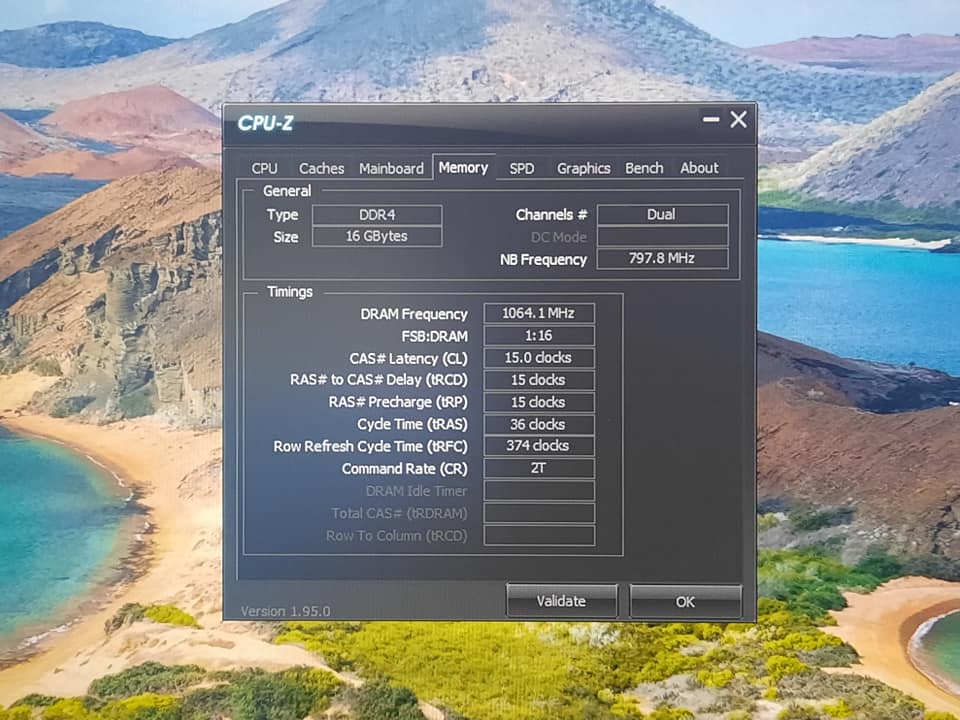
Task: Switch to the CPU tab
Action: (264, 168)
